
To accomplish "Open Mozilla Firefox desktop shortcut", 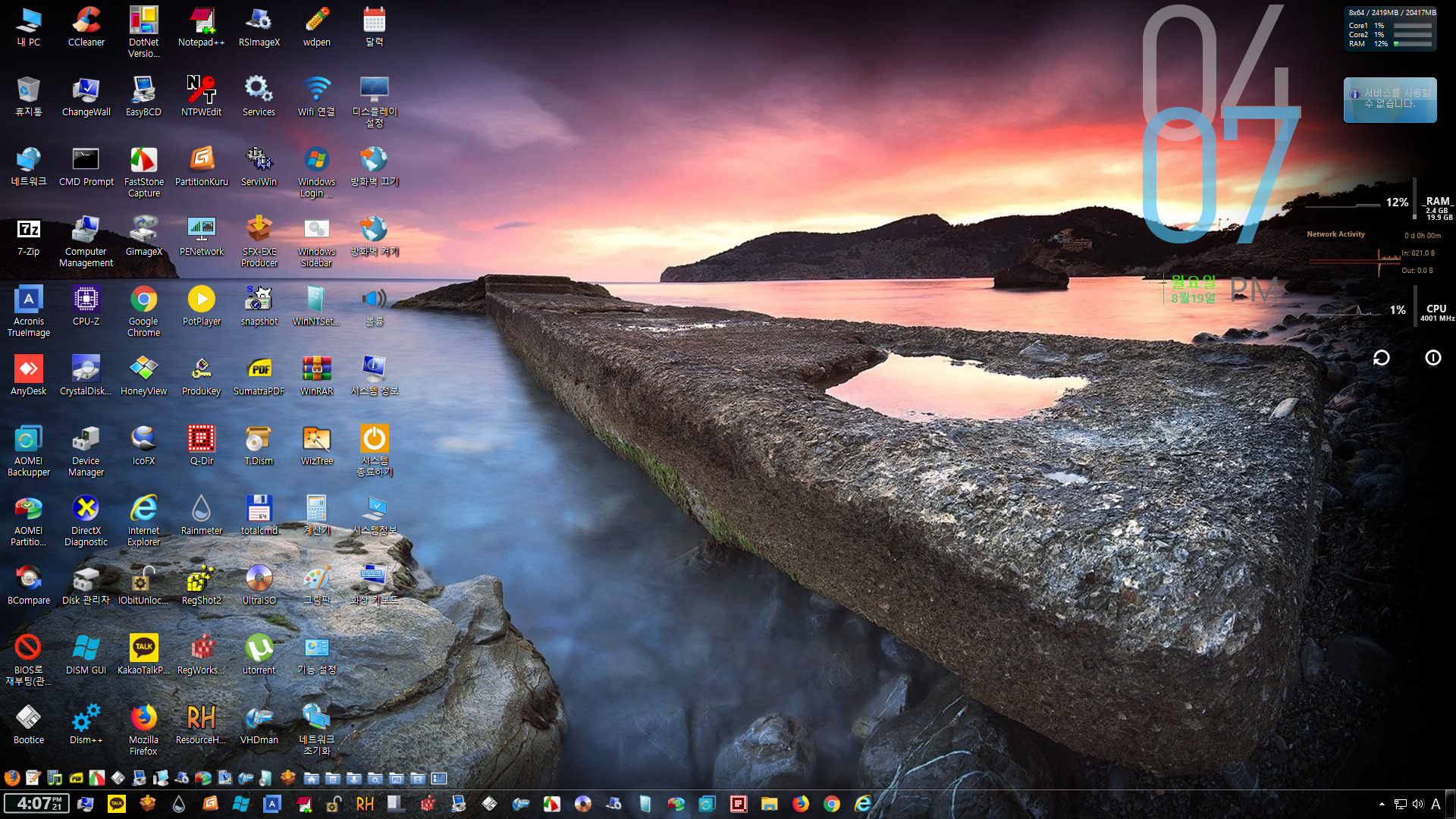I will (x=143, y=730).
